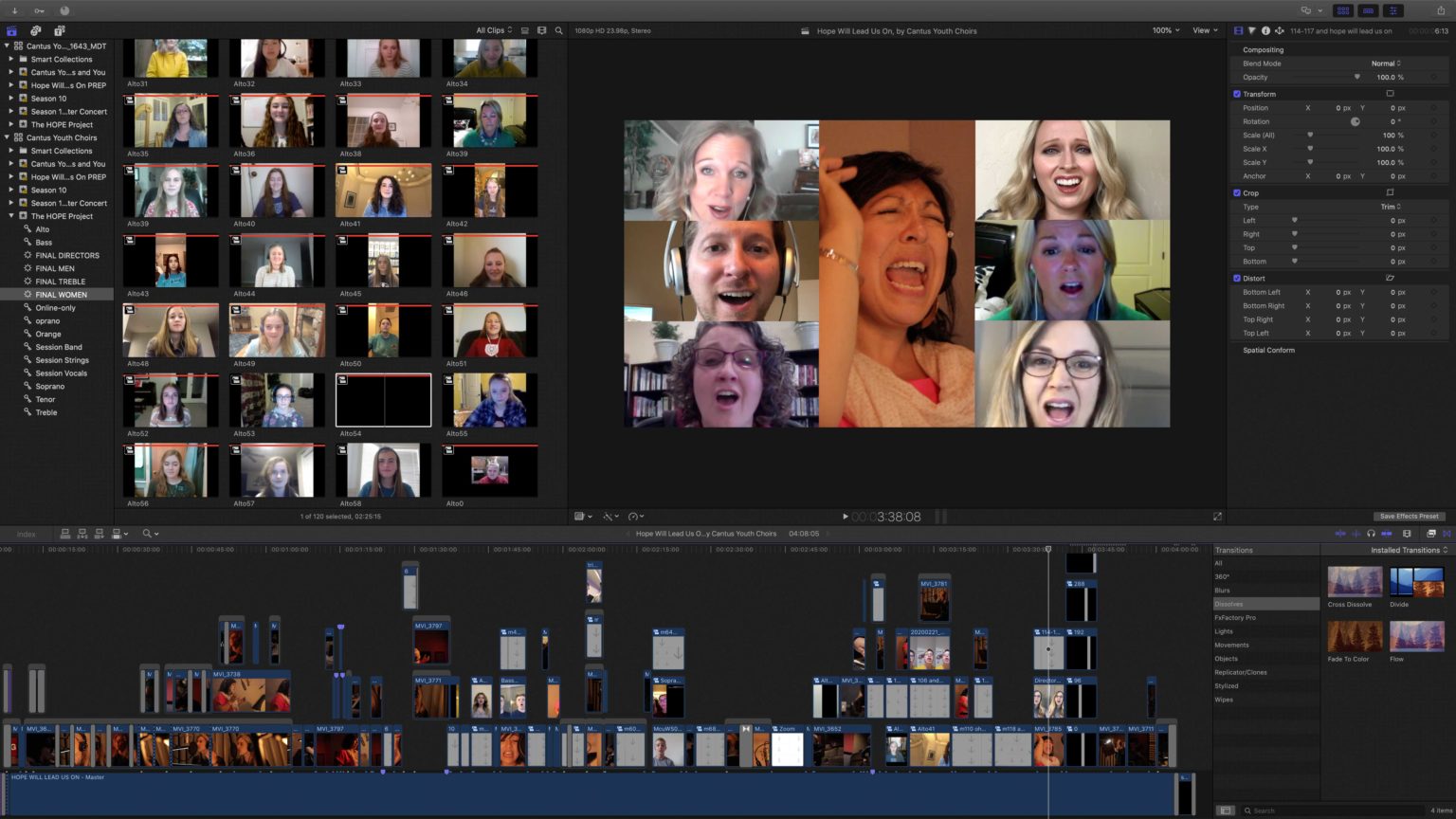Disable the Transform checkbox in the inspector
Image resolution: width=1456 pixels, height=819 pixels.
[x=1237, y=94]
